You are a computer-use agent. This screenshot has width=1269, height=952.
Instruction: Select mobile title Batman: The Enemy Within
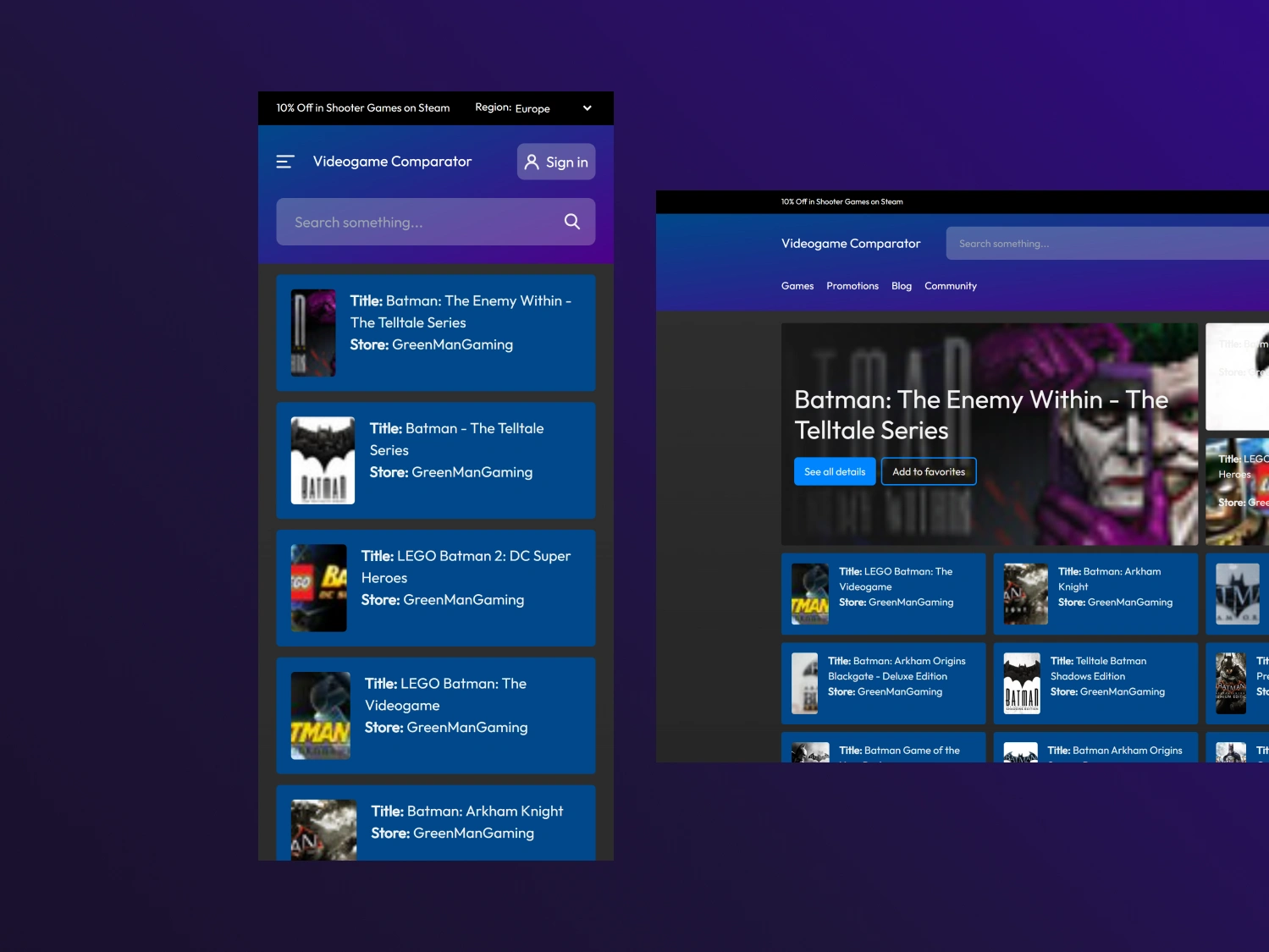[x=461, y=311]
